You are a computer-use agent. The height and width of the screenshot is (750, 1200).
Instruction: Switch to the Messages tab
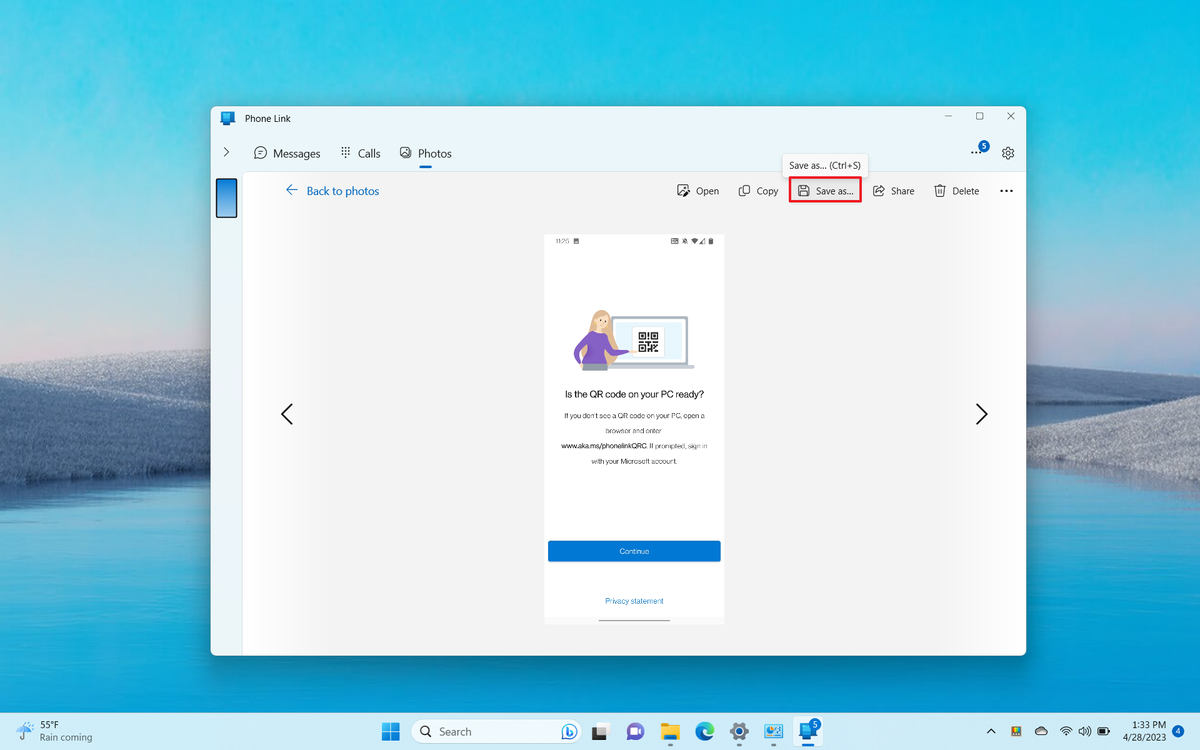coord(287,153)
